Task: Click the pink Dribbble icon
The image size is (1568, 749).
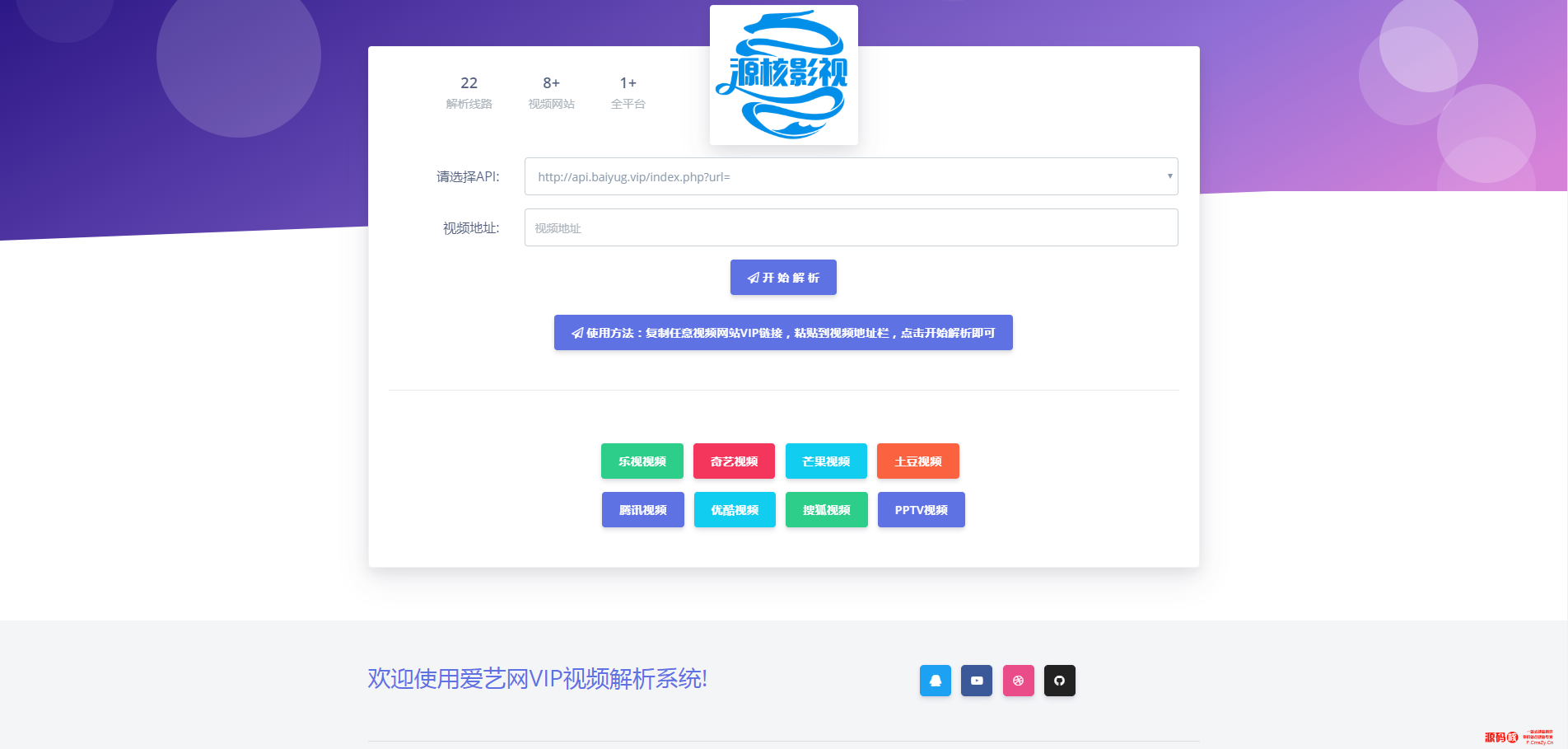Action: [1018, 681]
